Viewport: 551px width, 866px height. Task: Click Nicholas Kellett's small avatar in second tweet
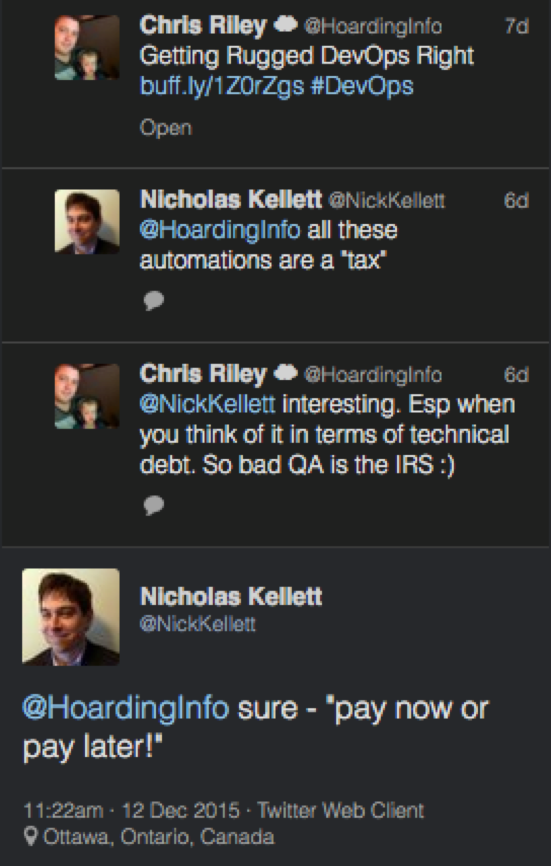point(87,221)
